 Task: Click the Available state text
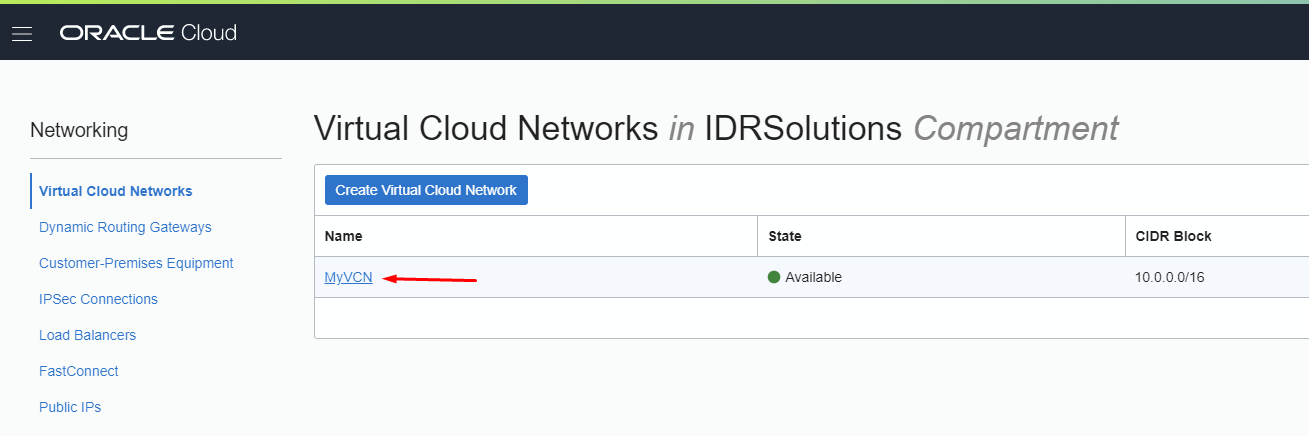[813, 277]
